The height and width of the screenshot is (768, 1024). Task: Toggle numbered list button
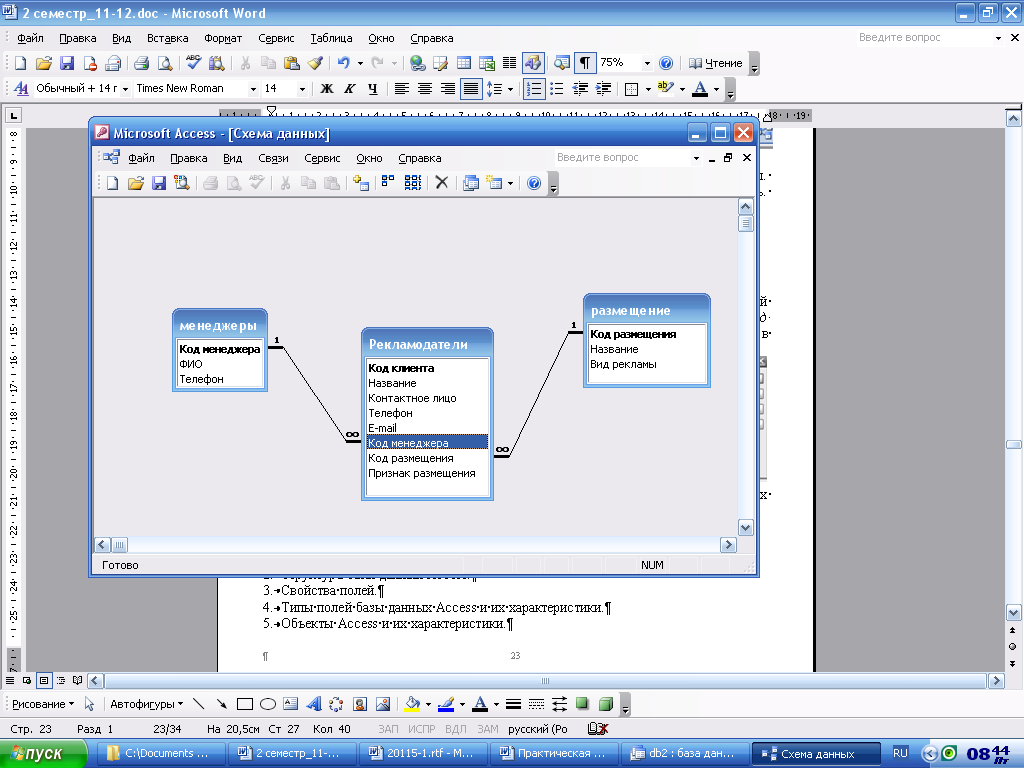pos(534,88)
